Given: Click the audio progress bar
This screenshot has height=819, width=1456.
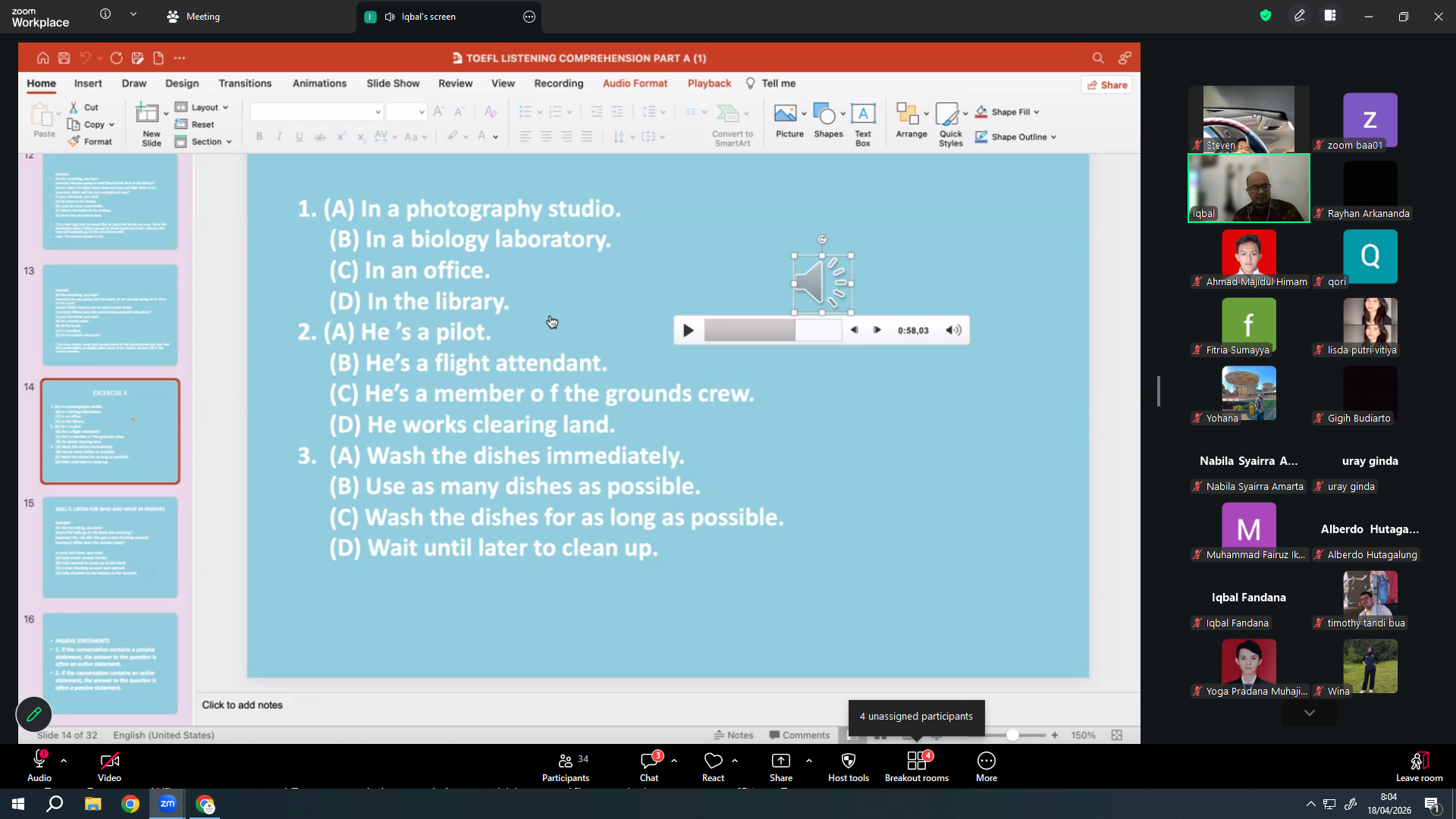Looking at the screenshot, I should click(773, 330).
